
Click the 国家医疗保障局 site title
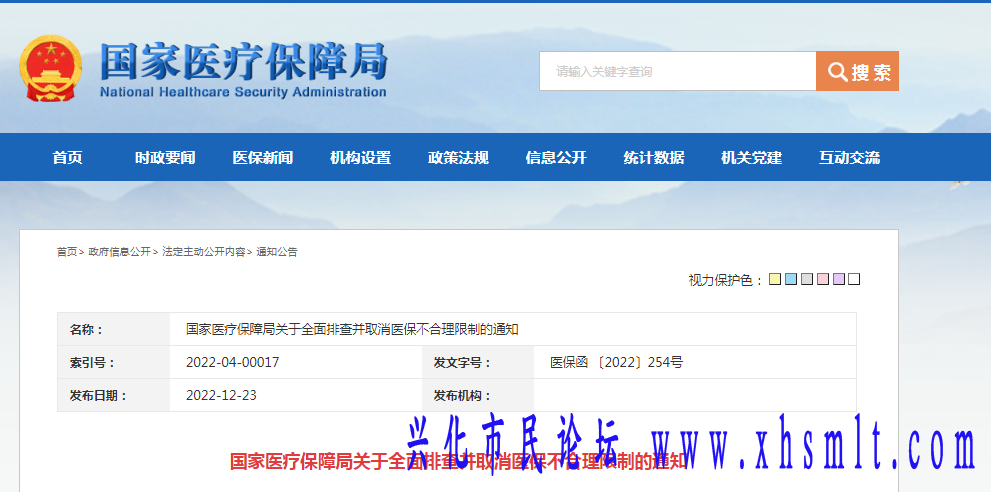[x=243, y=62]
